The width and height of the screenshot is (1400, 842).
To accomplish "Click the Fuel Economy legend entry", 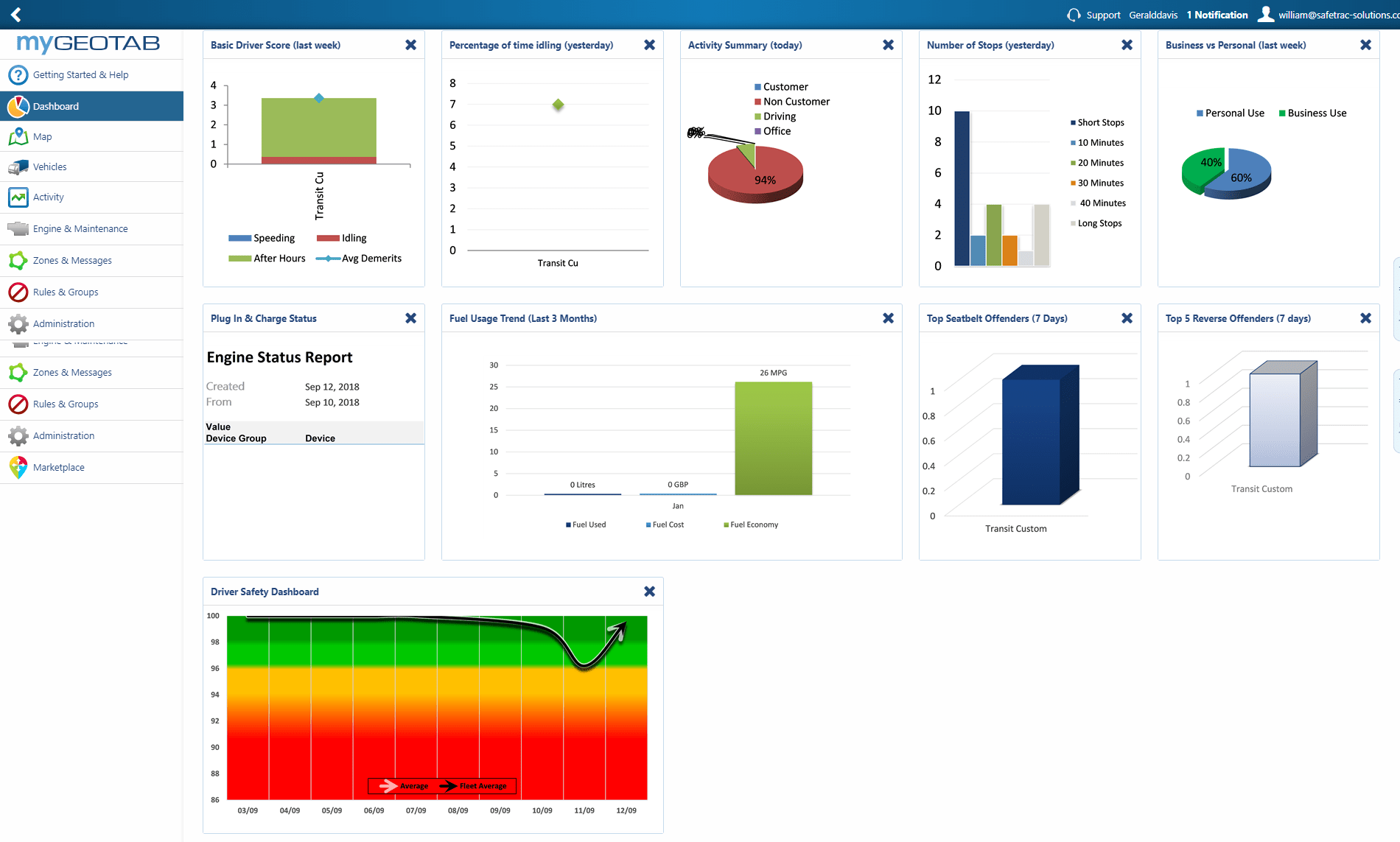I will point(751,525).
